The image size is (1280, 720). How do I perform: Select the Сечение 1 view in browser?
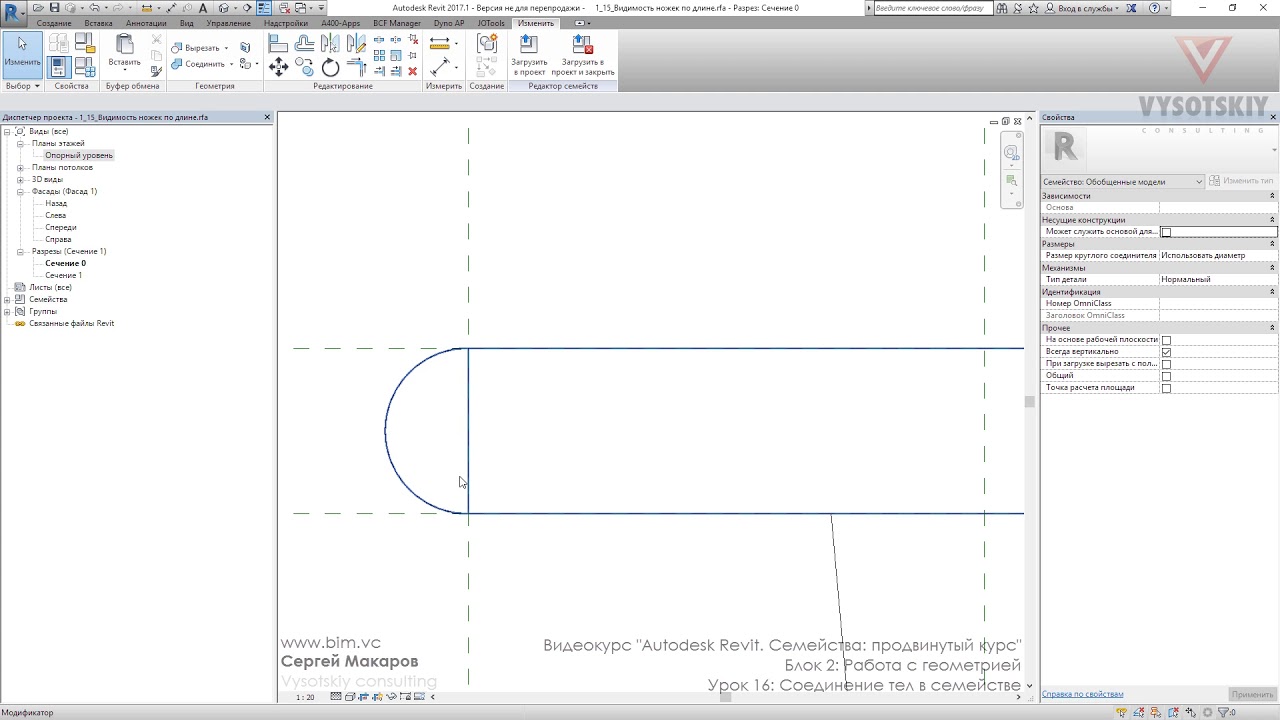click(63, 276)
